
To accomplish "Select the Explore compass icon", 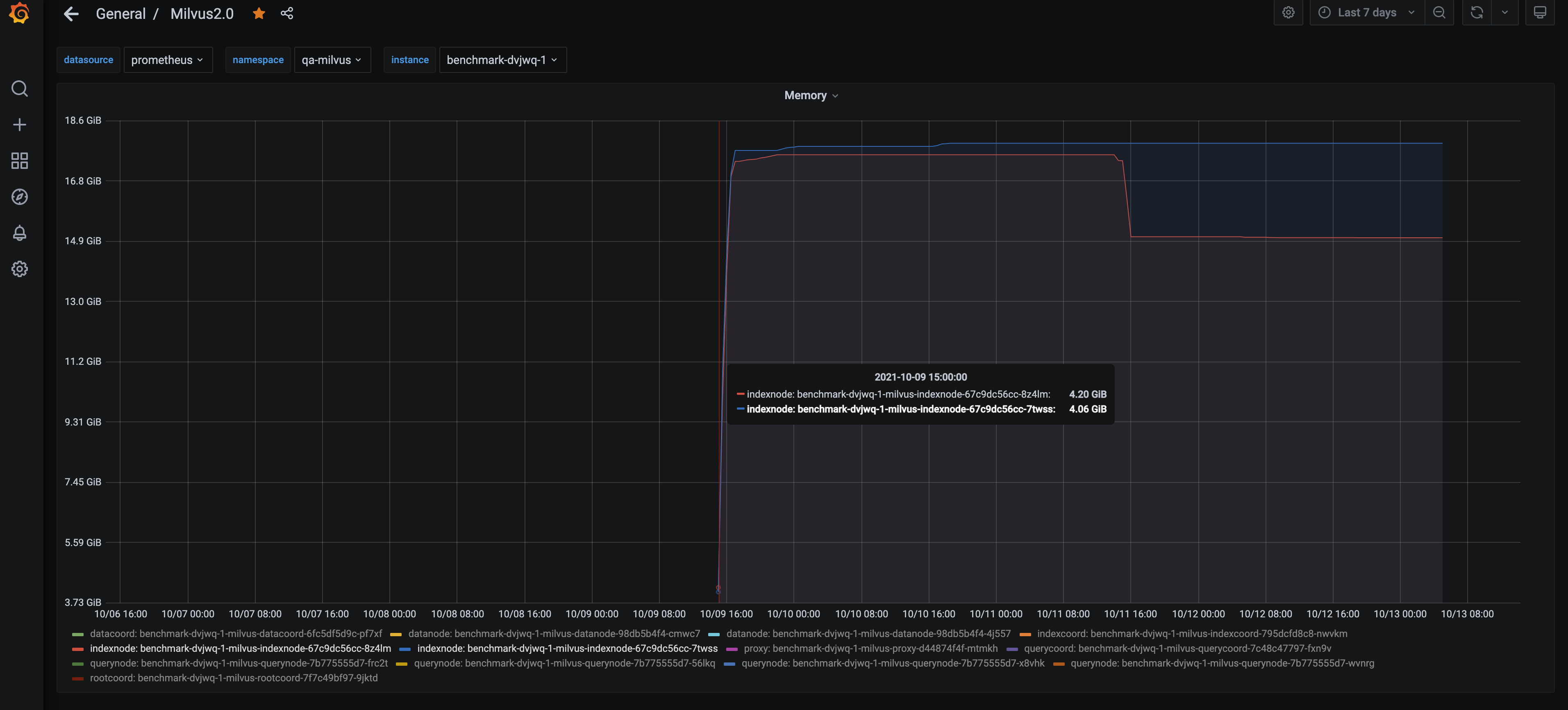I will click(20, 197).
